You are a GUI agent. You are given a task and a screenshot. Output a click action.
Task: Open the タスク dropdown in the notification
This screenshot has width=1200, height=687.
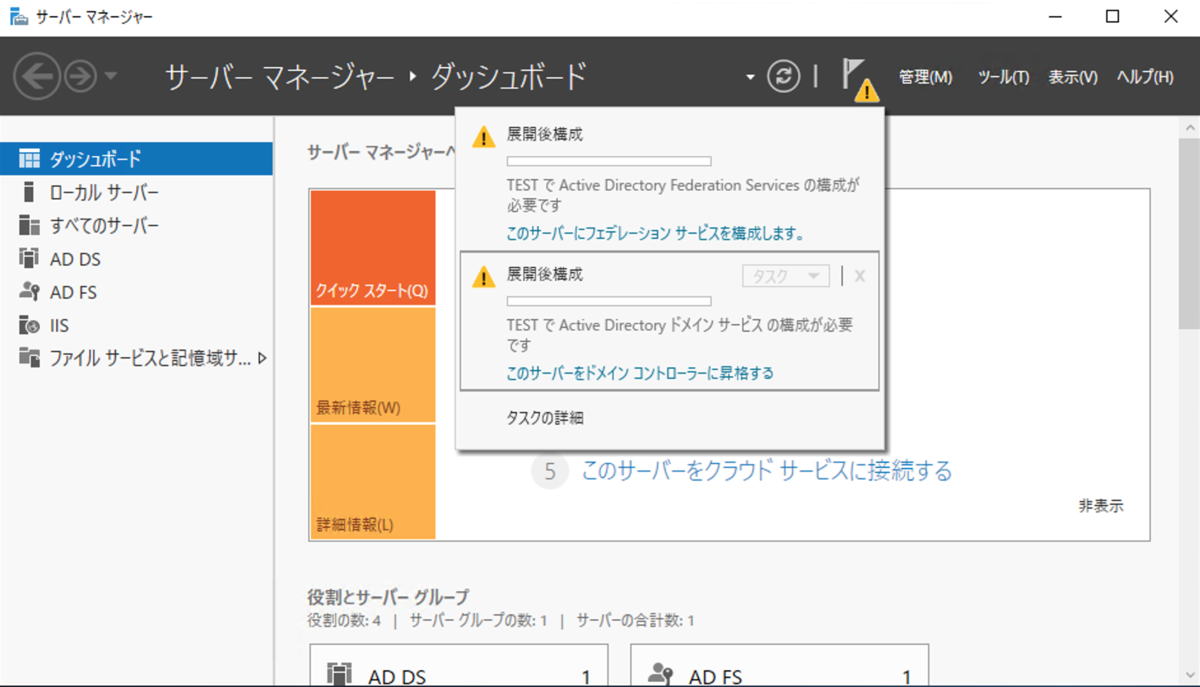tap(785, 277)
